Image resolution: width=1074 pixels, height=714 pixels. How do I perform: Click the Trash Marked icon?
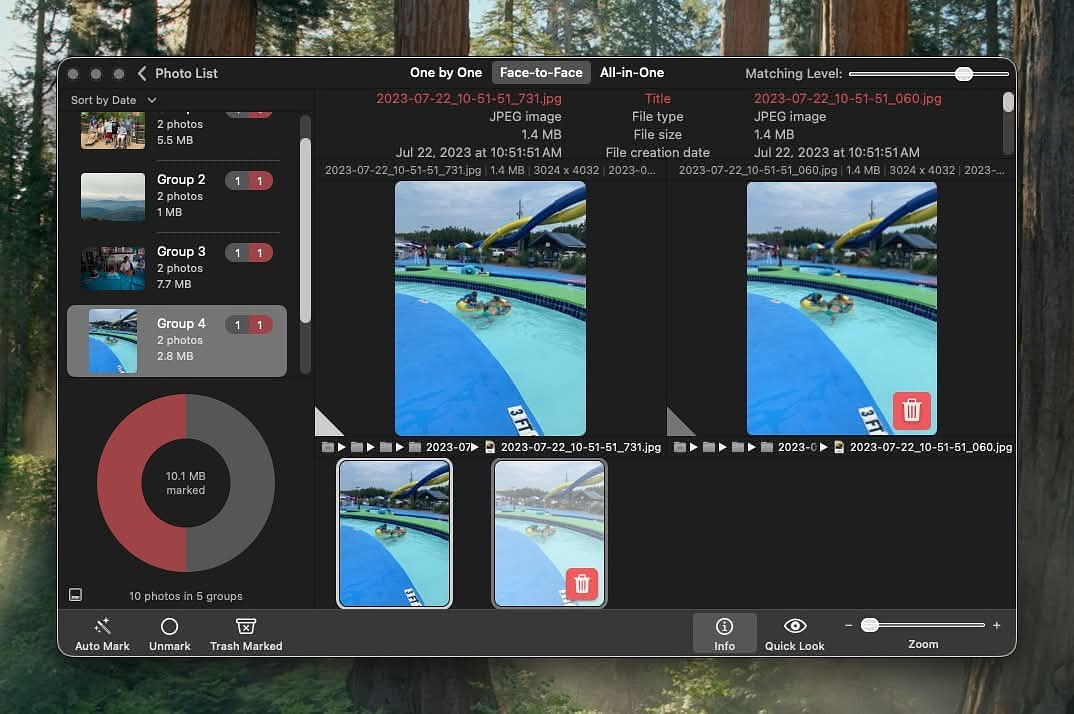(x=246, y=626)
